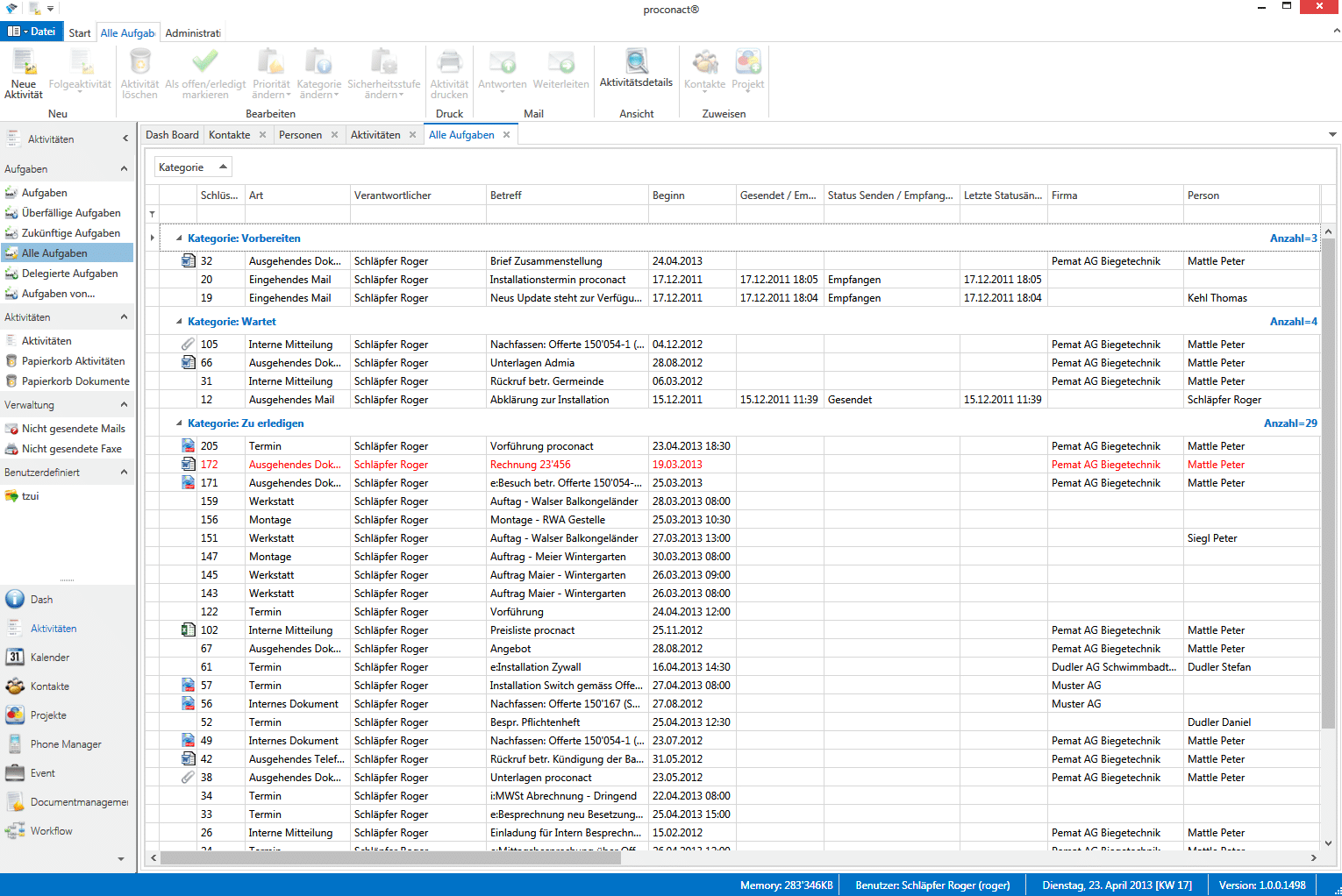Sort by Firma column header
1342x896 pixels.
[1116, 196]
